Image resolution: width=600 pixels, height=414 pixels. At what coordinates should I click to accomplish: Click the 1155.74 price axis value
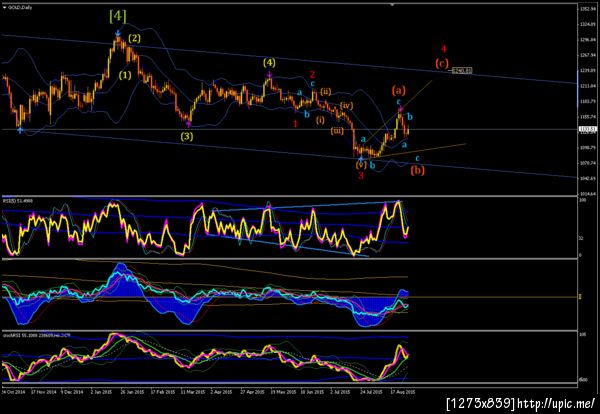[x=586, y=117]
